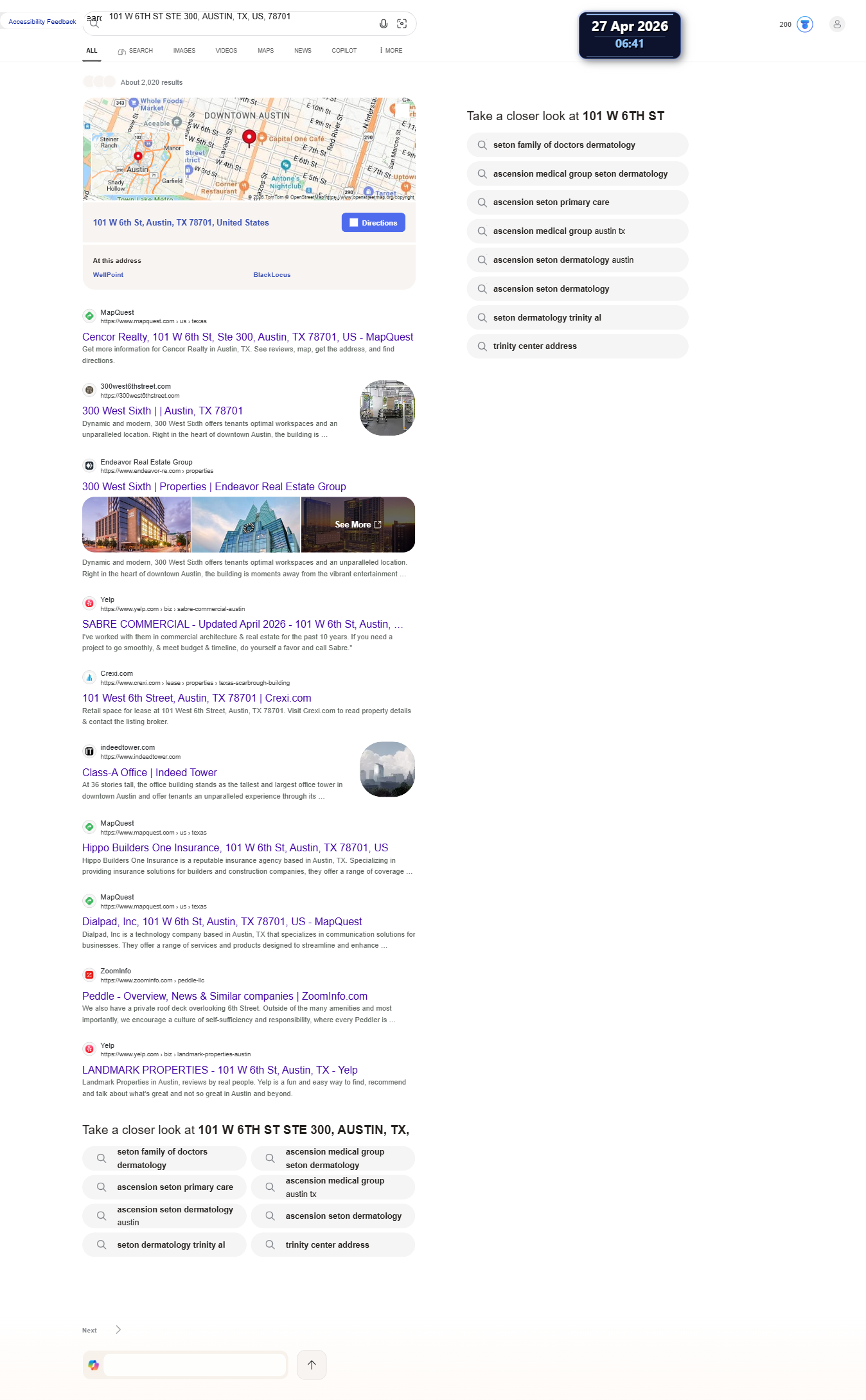866x1400 pixels.
Task: Open the first Endeavor building photo
Action: tap(136, 524)
